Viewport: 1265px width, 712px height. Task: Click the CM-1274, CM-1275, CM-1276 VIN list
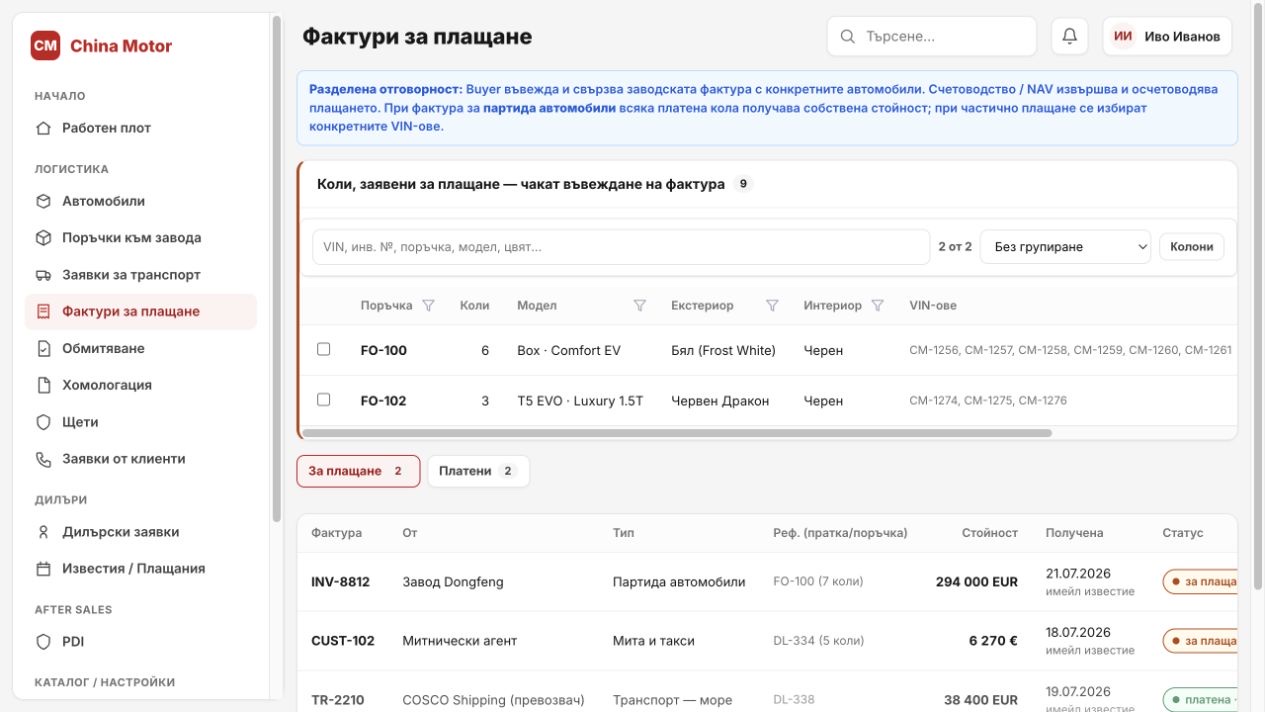[988, 401]
